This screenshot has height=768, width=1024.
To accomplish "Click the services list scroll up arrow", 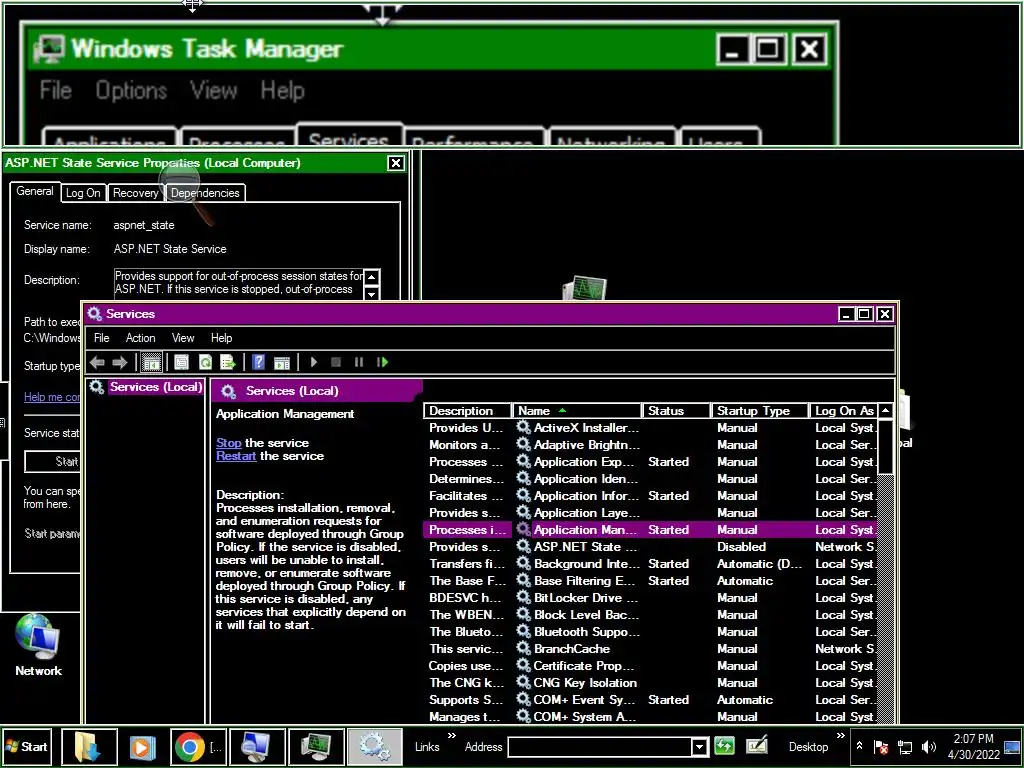I will (886, 411).
